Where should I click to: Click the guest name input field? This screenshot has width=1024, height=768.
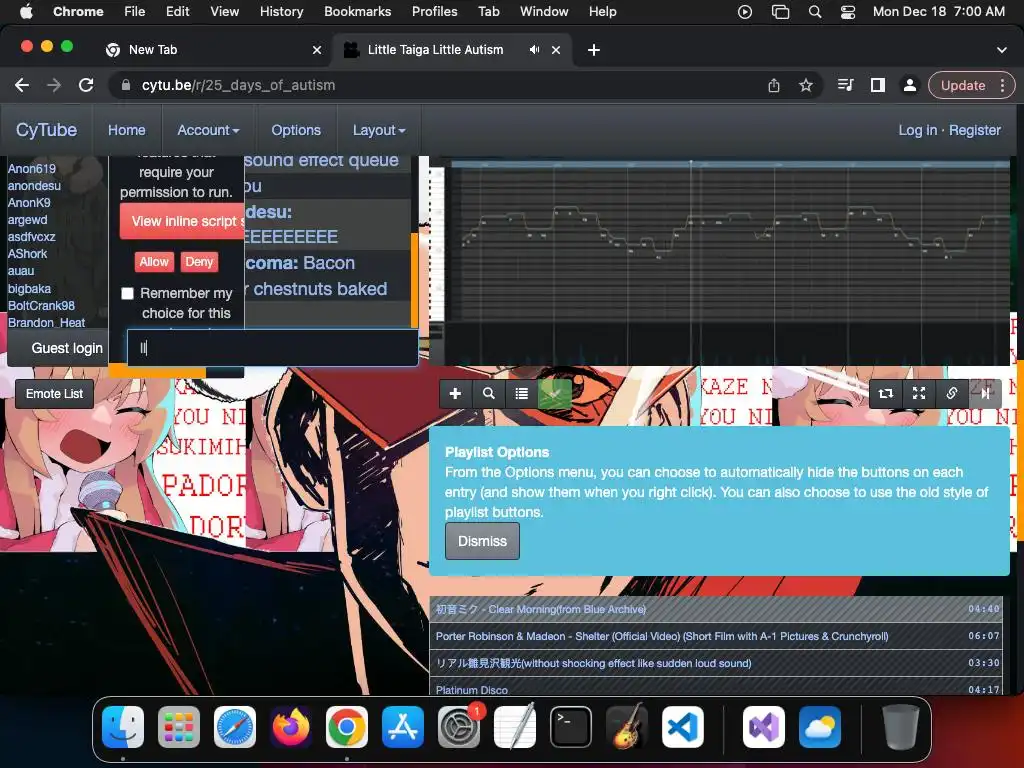pyautogui.click(x=272, y=348)
